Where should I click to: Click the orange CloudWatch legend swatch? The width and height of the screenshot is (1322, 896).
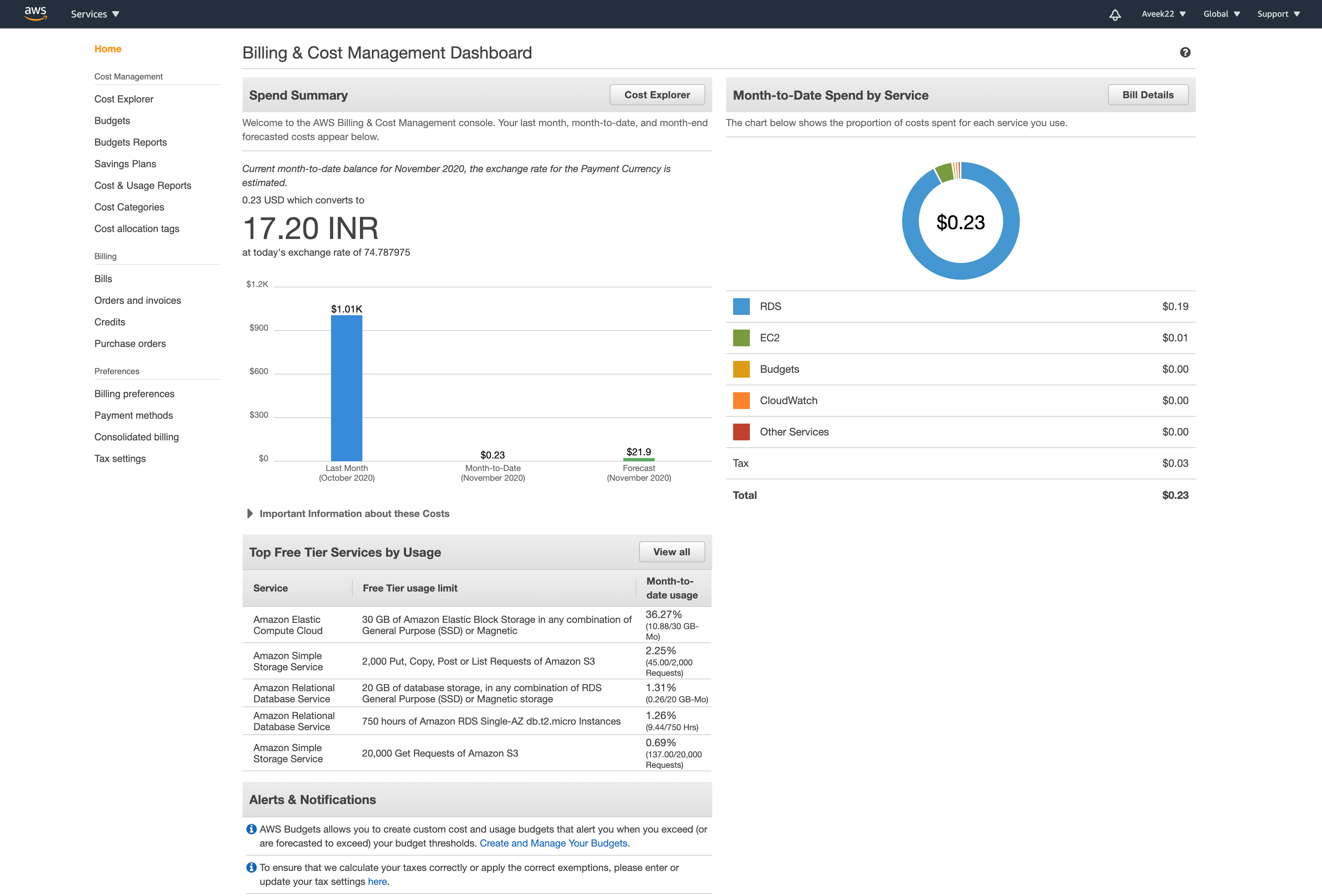tap(741, 401)
